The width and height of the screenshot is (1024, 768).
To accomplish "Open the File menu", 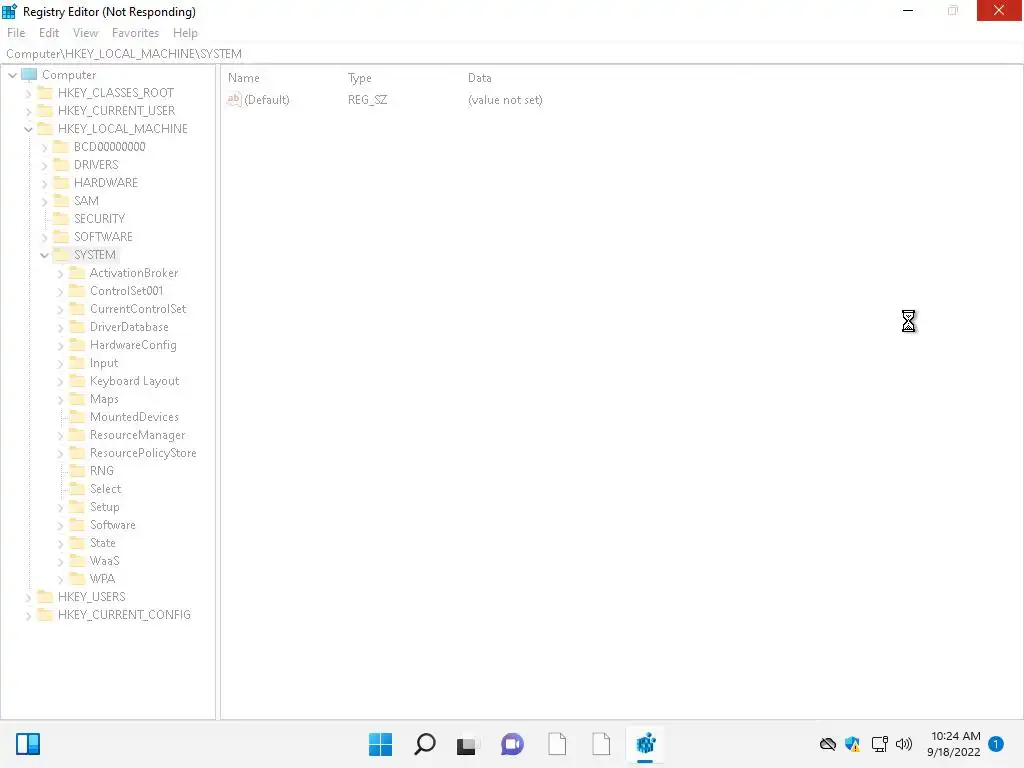I will coord(16,33).
